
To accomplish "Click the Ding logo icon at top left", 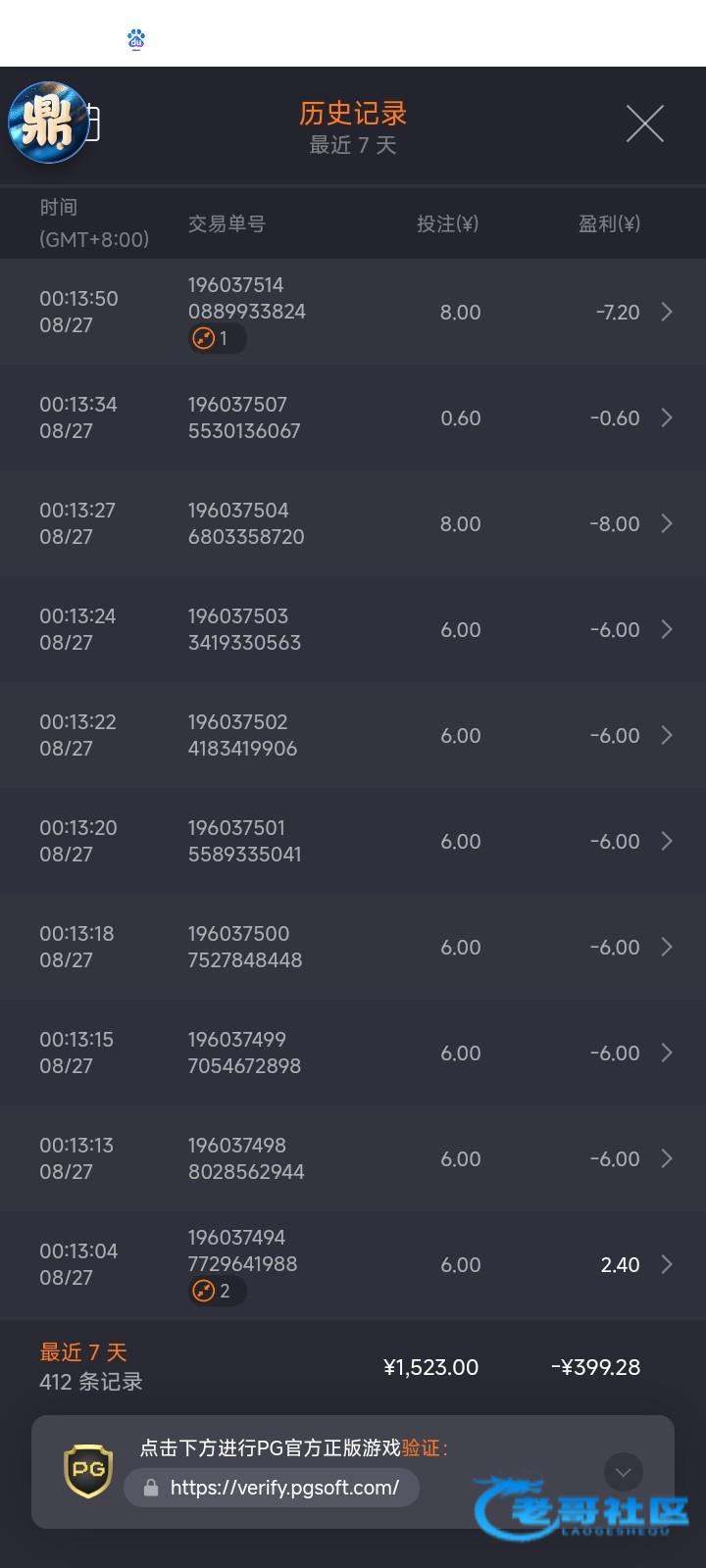I will tap(48, 122).
